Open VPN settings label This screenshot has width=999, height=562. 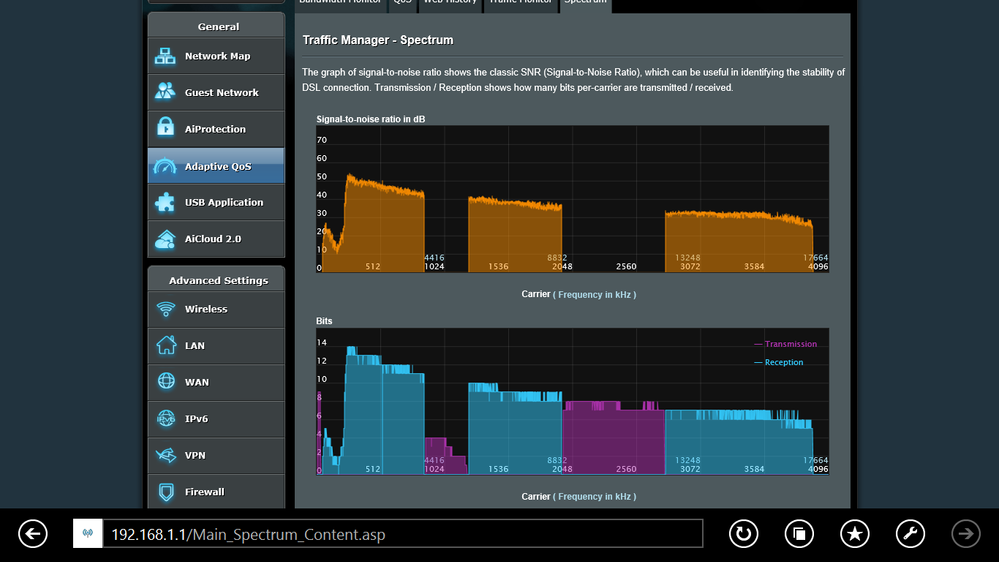pyautogui.click(x=195, y=456)
